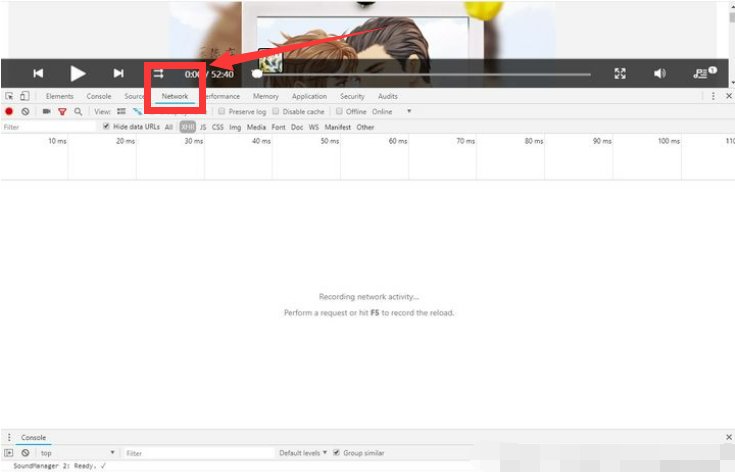This screenshot has width=735, height=472.
Task: Switch to the Console tab in DevTools
Action: [x=98, y=96]
